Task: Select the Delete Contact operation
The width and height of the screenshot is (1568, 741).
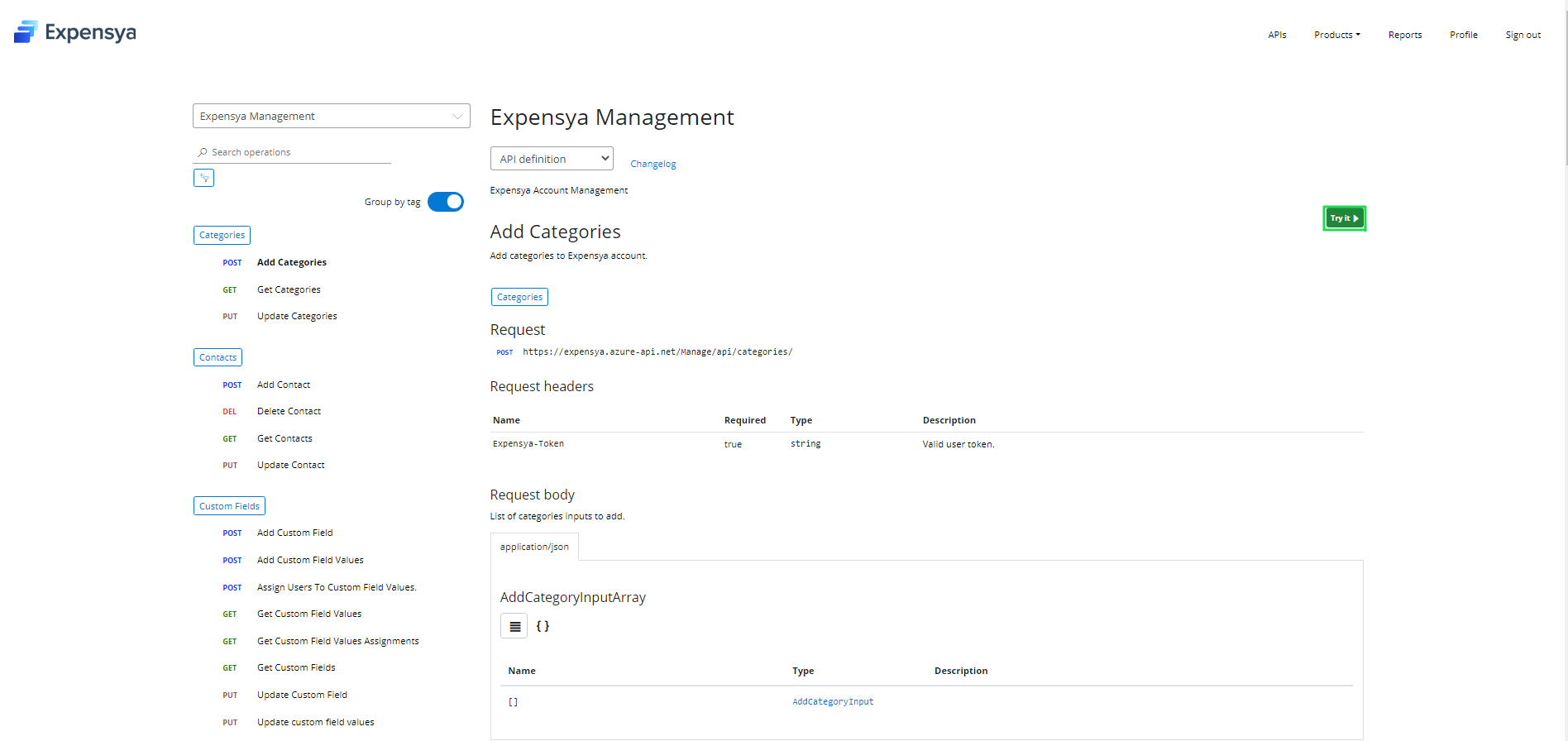Action: coord(289,411)
